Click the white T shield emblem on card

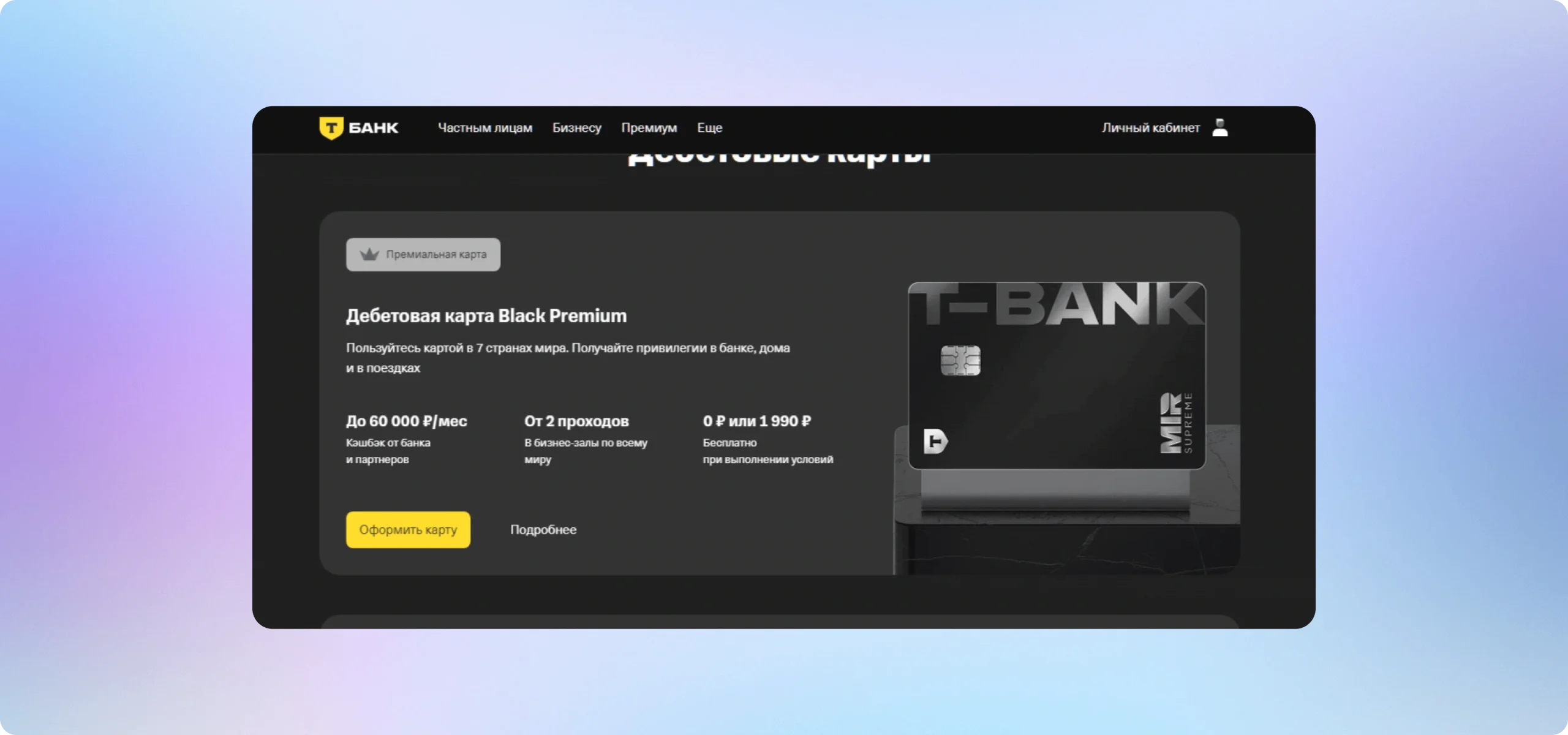tap(935, 441)
